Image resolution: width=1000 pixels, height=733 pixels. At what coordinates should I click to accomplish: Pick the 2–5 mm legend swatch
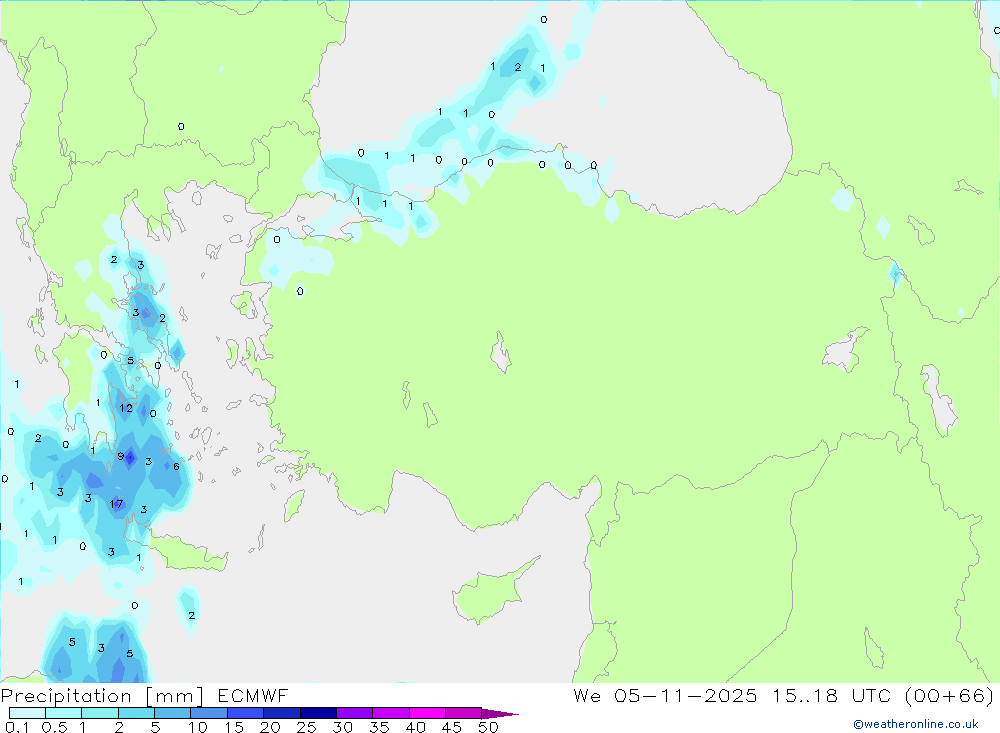click(136, 713)
